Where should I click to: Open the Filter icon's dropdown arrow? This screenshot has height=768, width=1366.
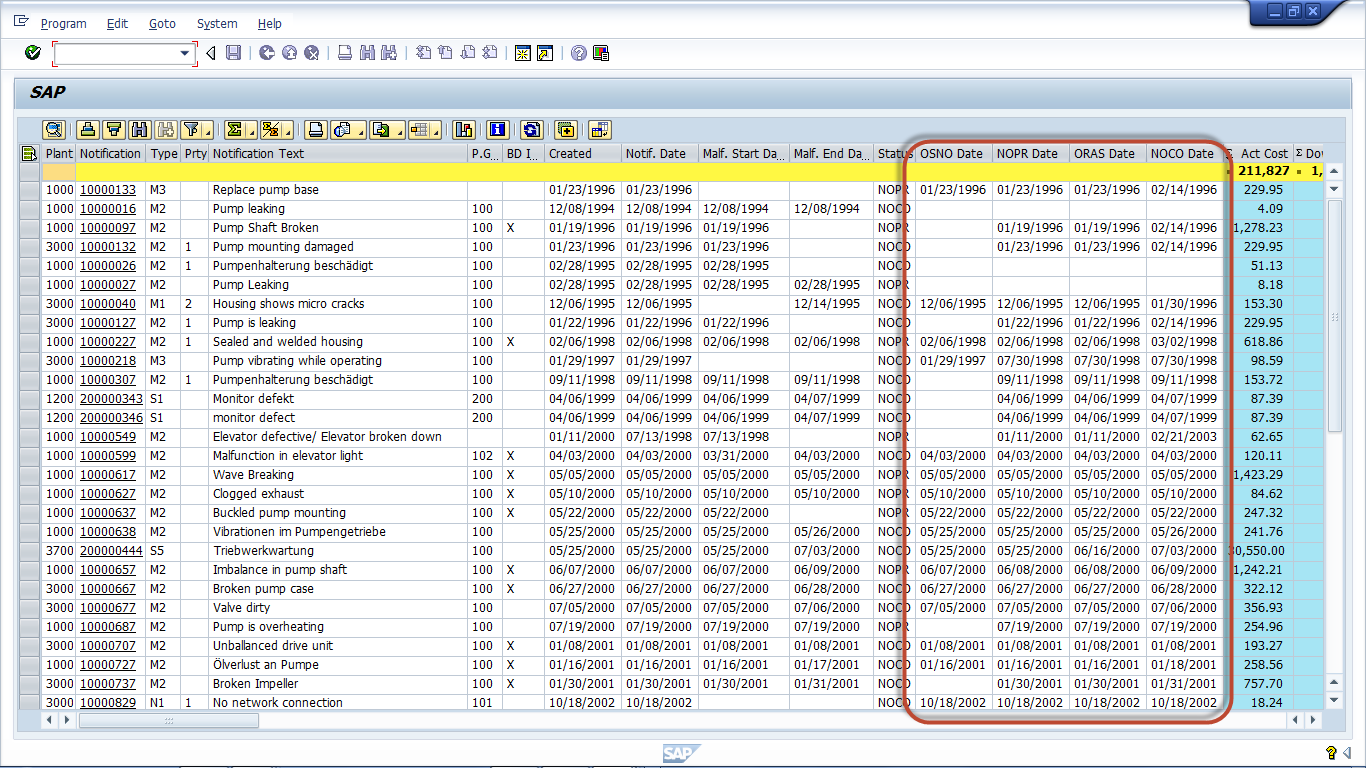[x=208, y=130]
